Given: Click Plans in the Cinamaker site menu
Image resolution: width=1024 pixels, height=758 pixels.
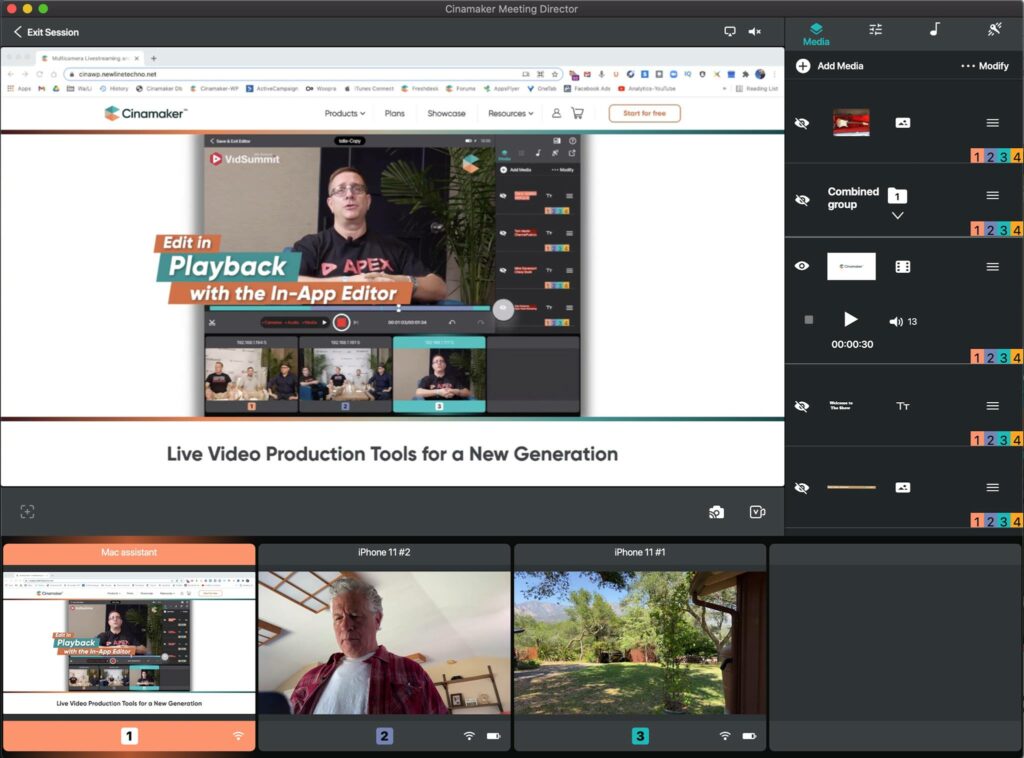Looking at the screenshot, I should [x=394, y=113].
